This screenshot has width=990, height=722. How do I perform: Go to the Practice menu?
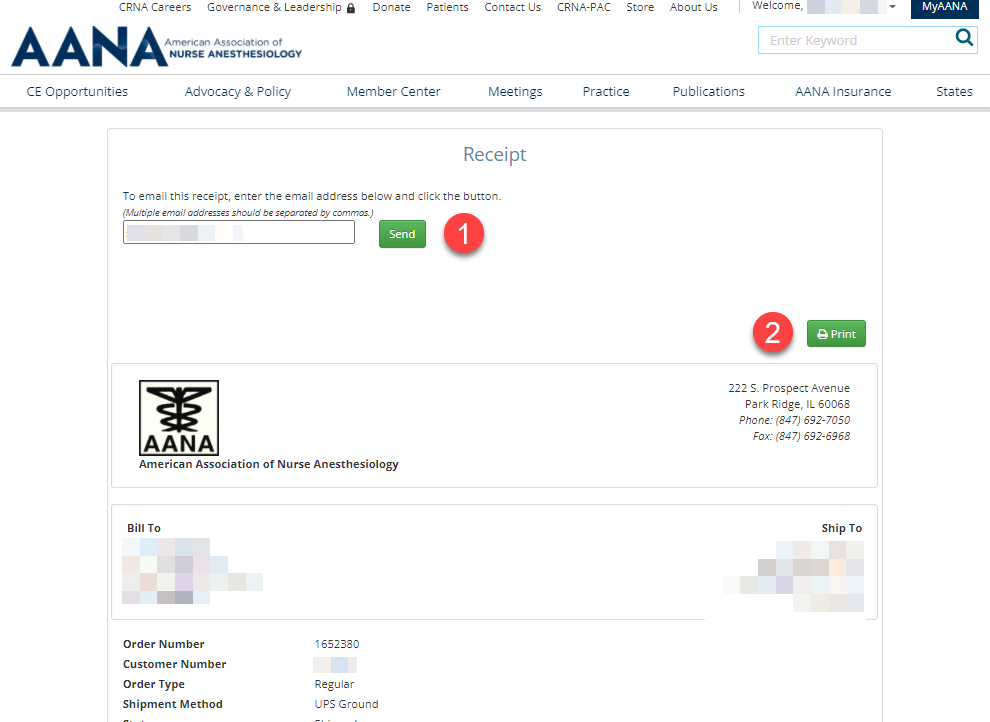[606, 92]
